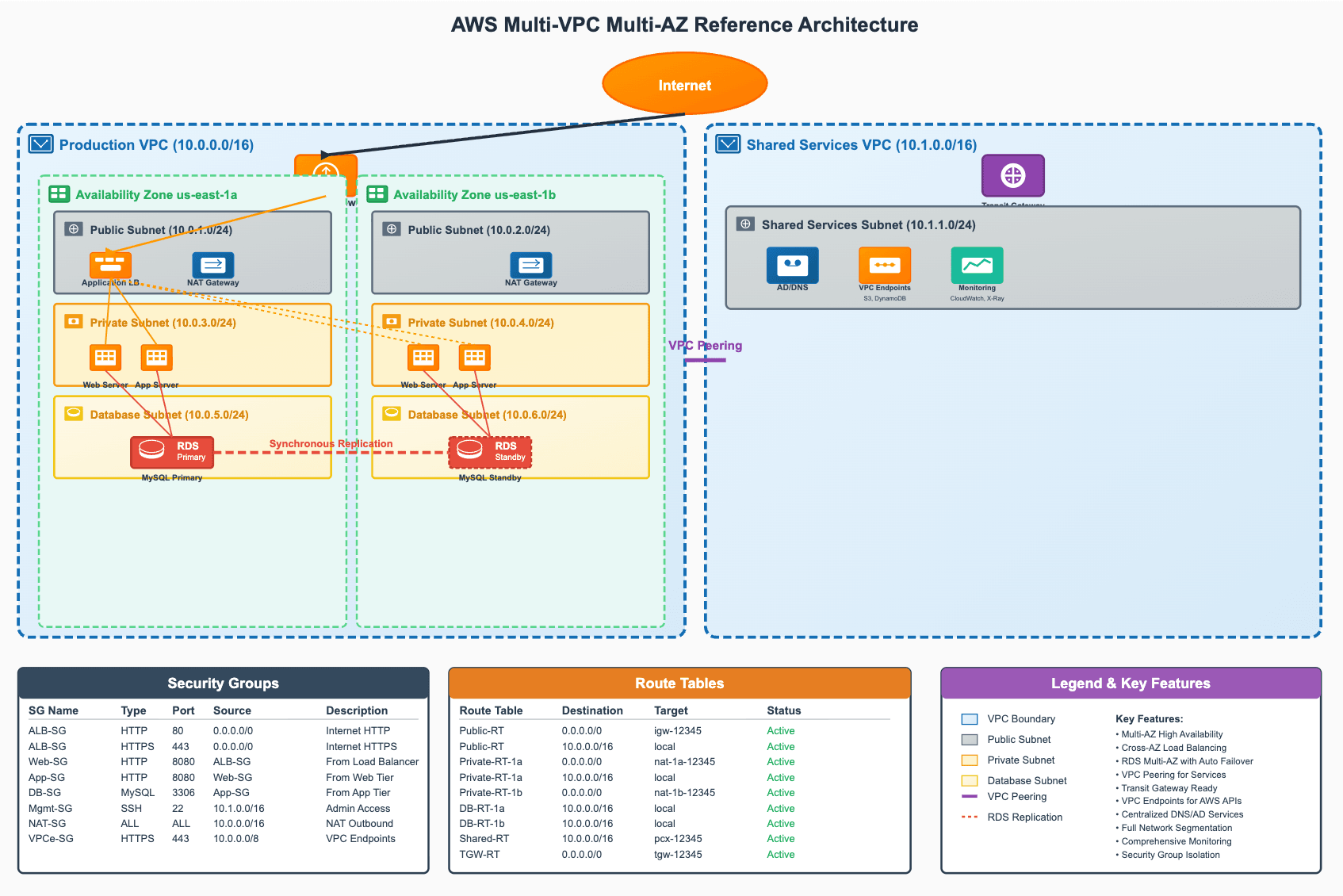This screenshot has height=896, width=1343.
Task: Select the VPC Endpoints icon
Action: [x=884, y=265]
